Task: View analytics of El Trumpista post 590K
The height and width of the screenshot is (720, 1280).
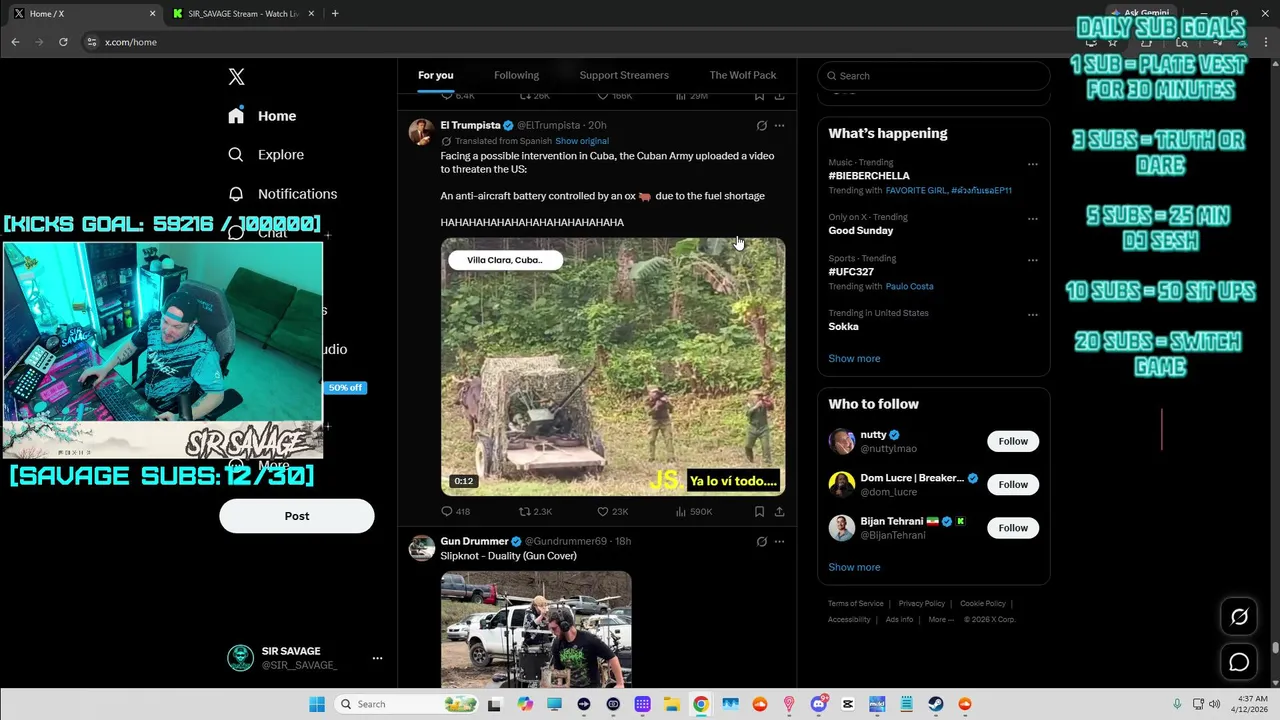Action: point(694,511)
